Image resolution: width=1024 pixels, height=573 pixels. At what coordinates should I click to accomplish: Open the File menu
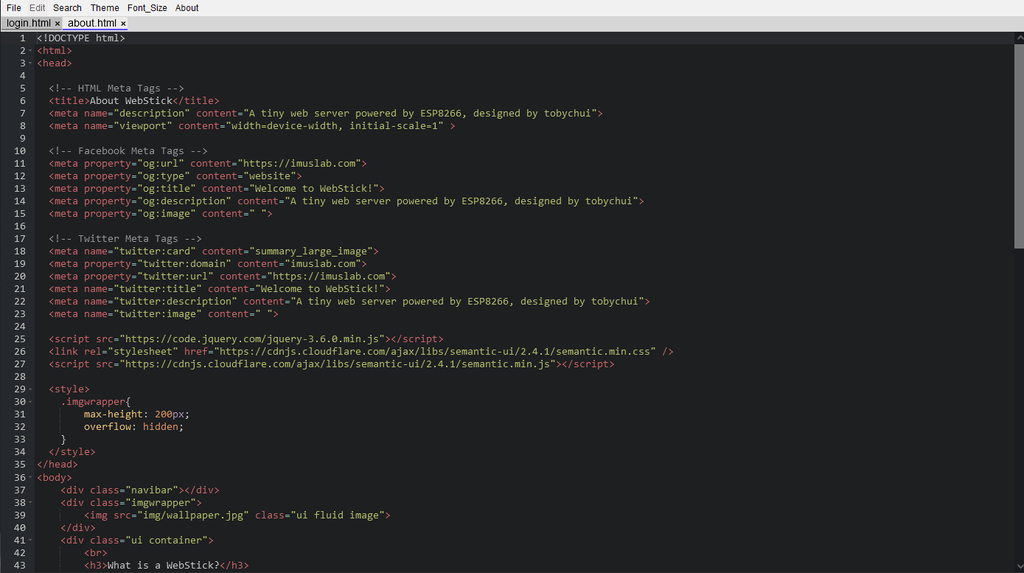pyautogui.click(x=14, y=8)
